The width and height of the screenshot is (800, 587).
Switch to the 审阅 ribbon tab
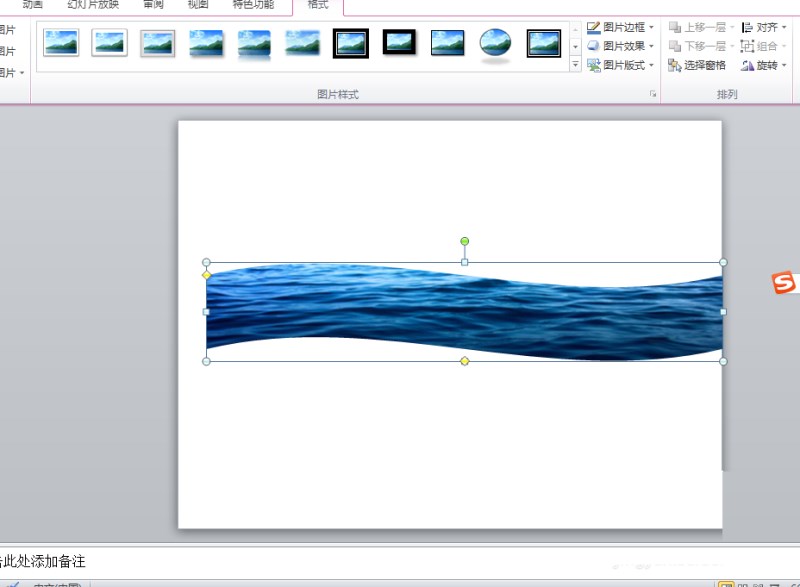(x=154, y=5)
